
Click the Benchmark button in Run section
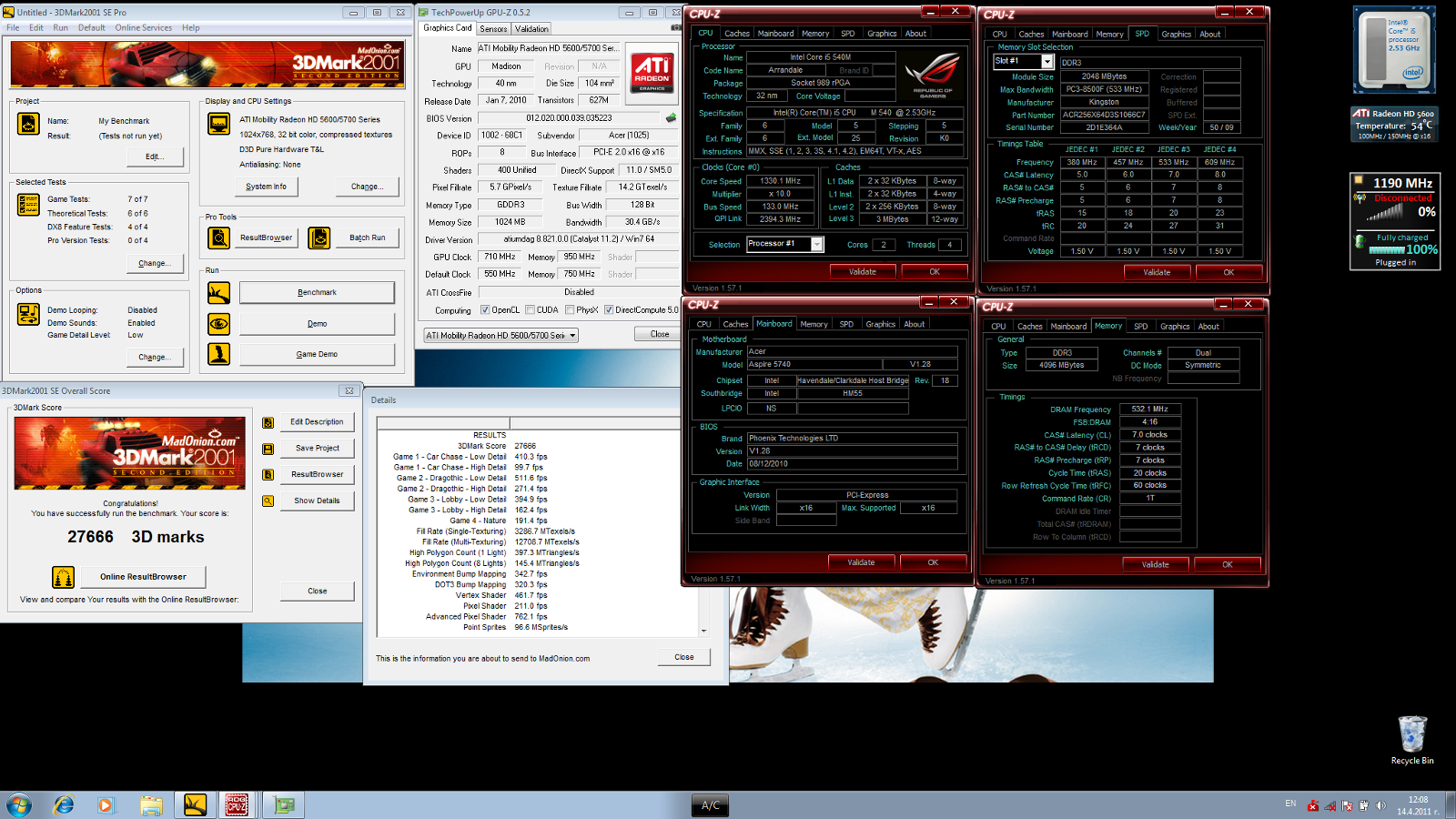click(x=317, y=293)
